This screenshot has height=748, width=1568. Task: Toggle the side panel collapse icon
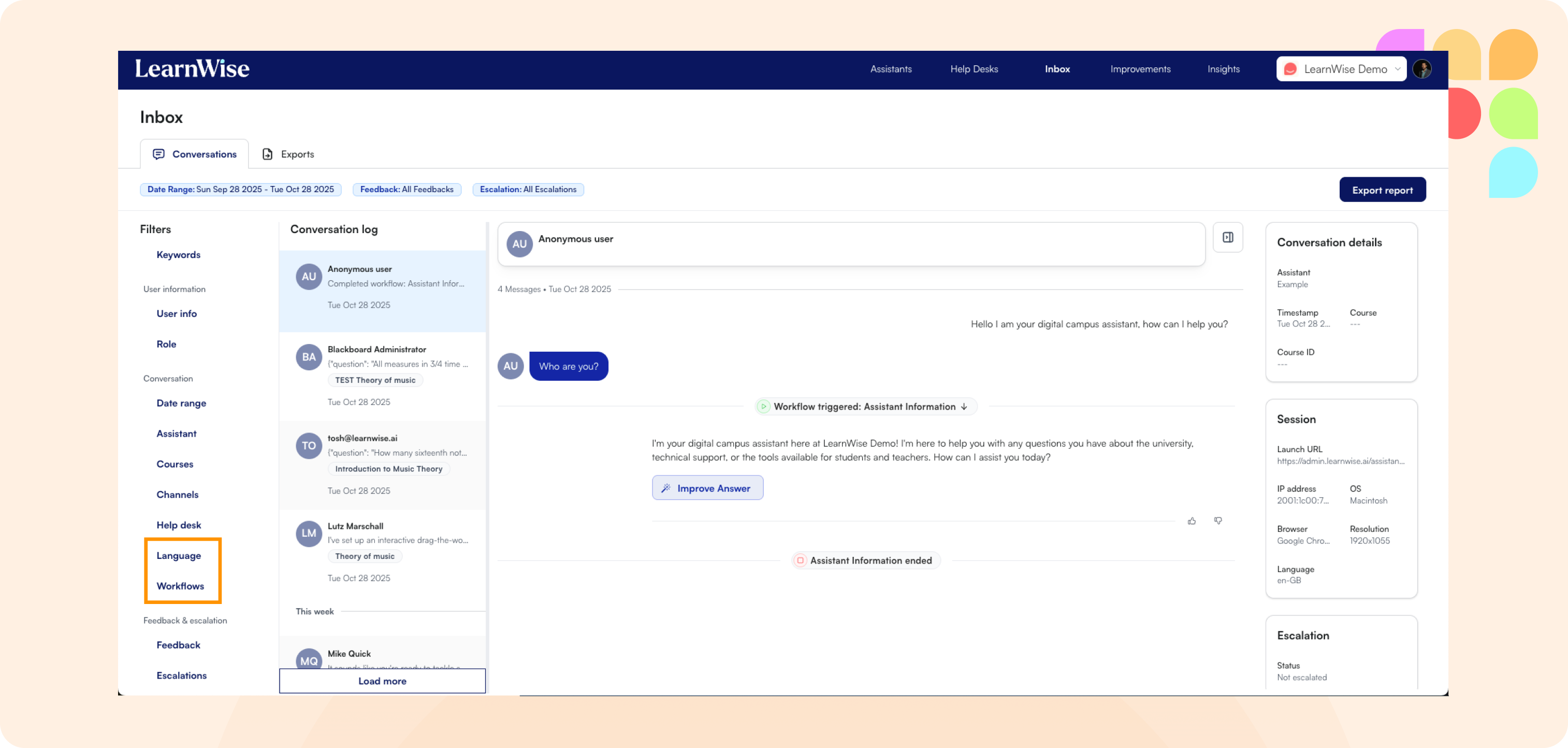pos(1228,238)
